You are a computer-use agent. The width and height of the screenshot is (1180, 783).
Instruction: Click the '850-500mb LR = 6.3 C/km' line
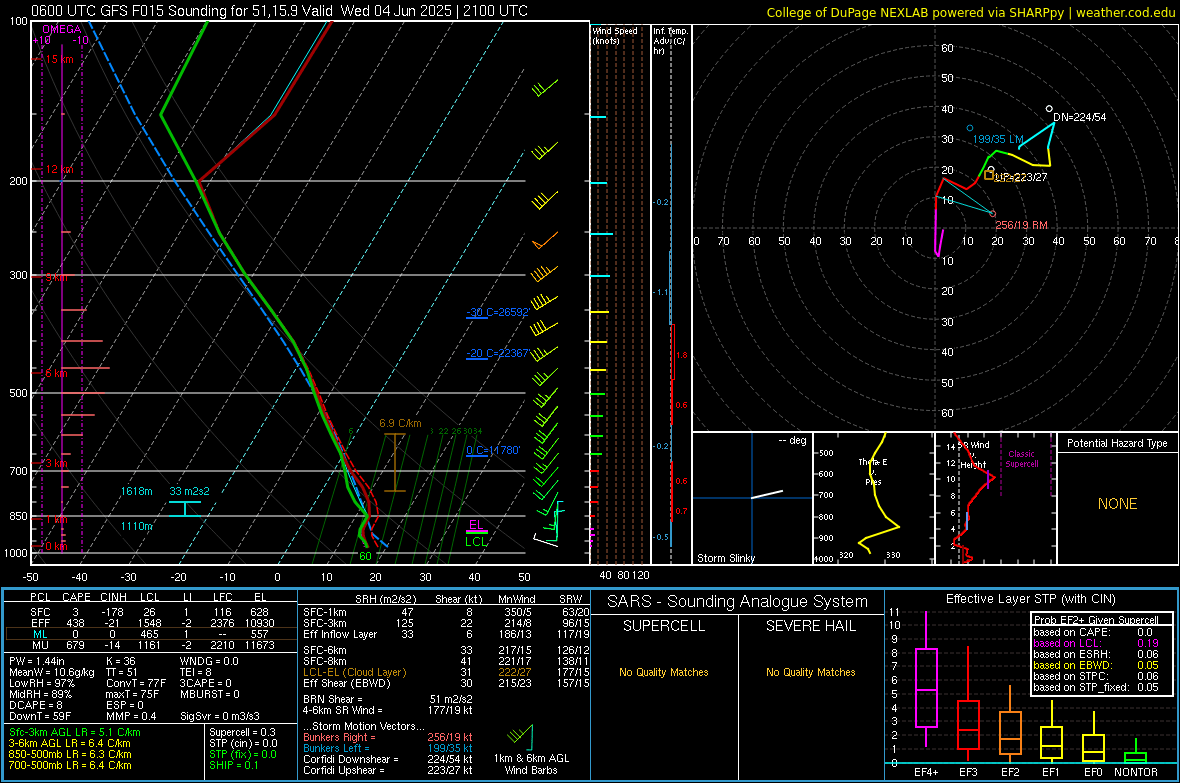click(x=70, y=754)
